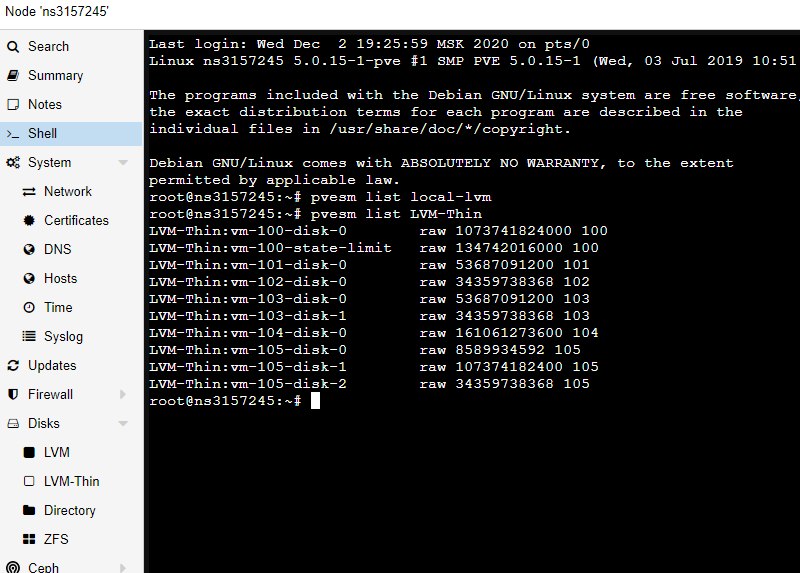Click the Firewall shield icon
Screen dimensions: 800x573
tap(13, 394)
